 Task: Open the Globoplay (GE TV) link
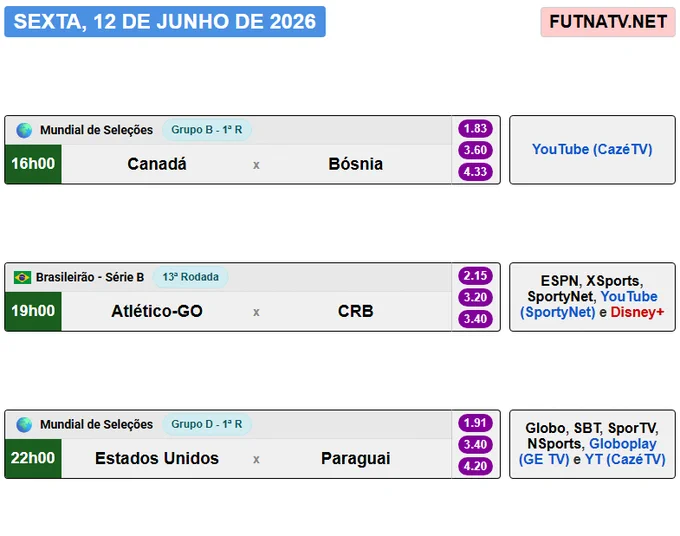click(588, 451)
